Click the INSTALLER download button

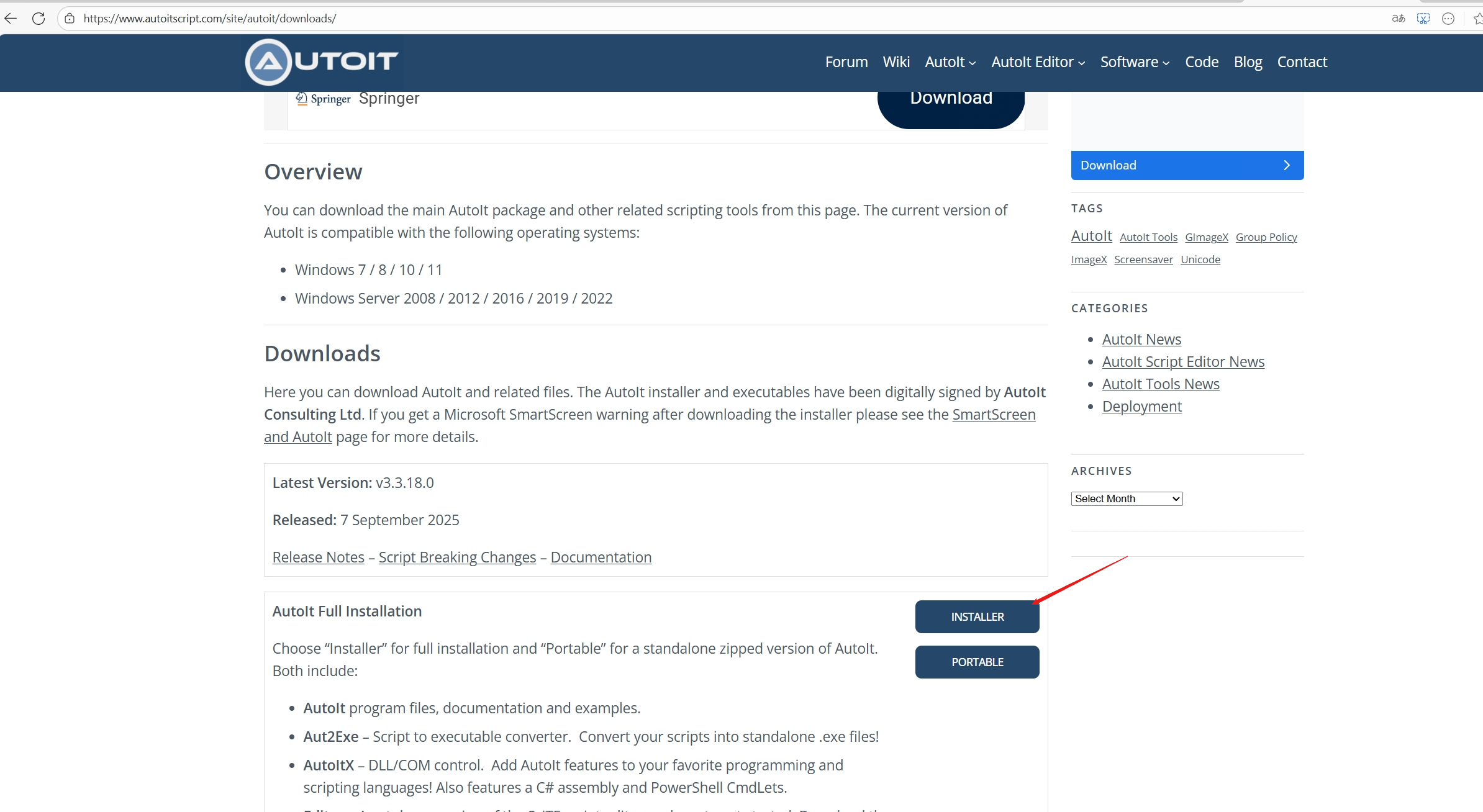[x=977, y=616]
